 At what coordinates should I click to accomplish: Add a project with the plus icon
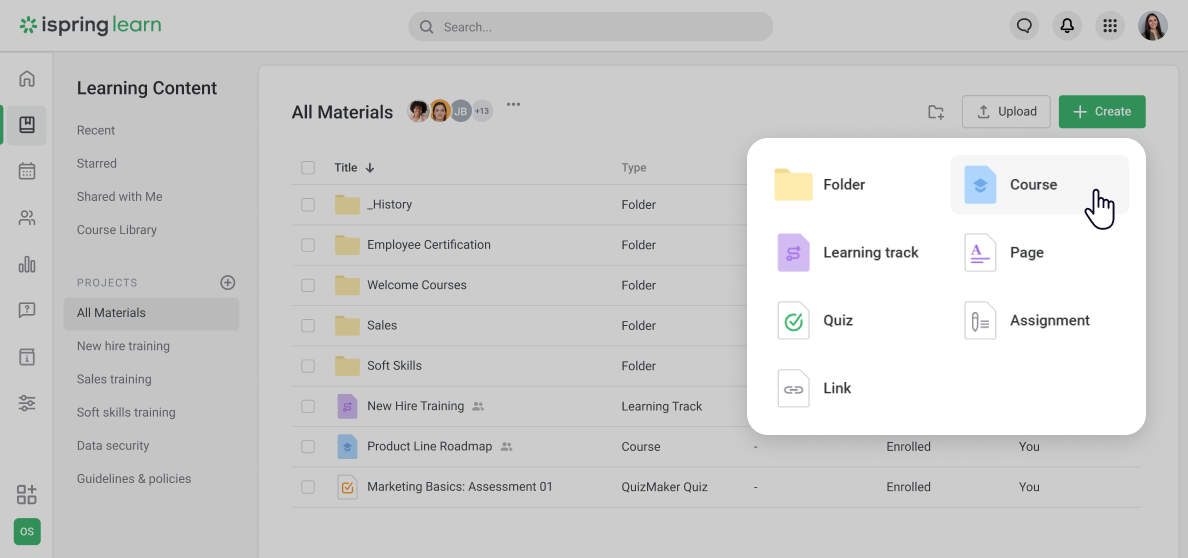point(227,283)
